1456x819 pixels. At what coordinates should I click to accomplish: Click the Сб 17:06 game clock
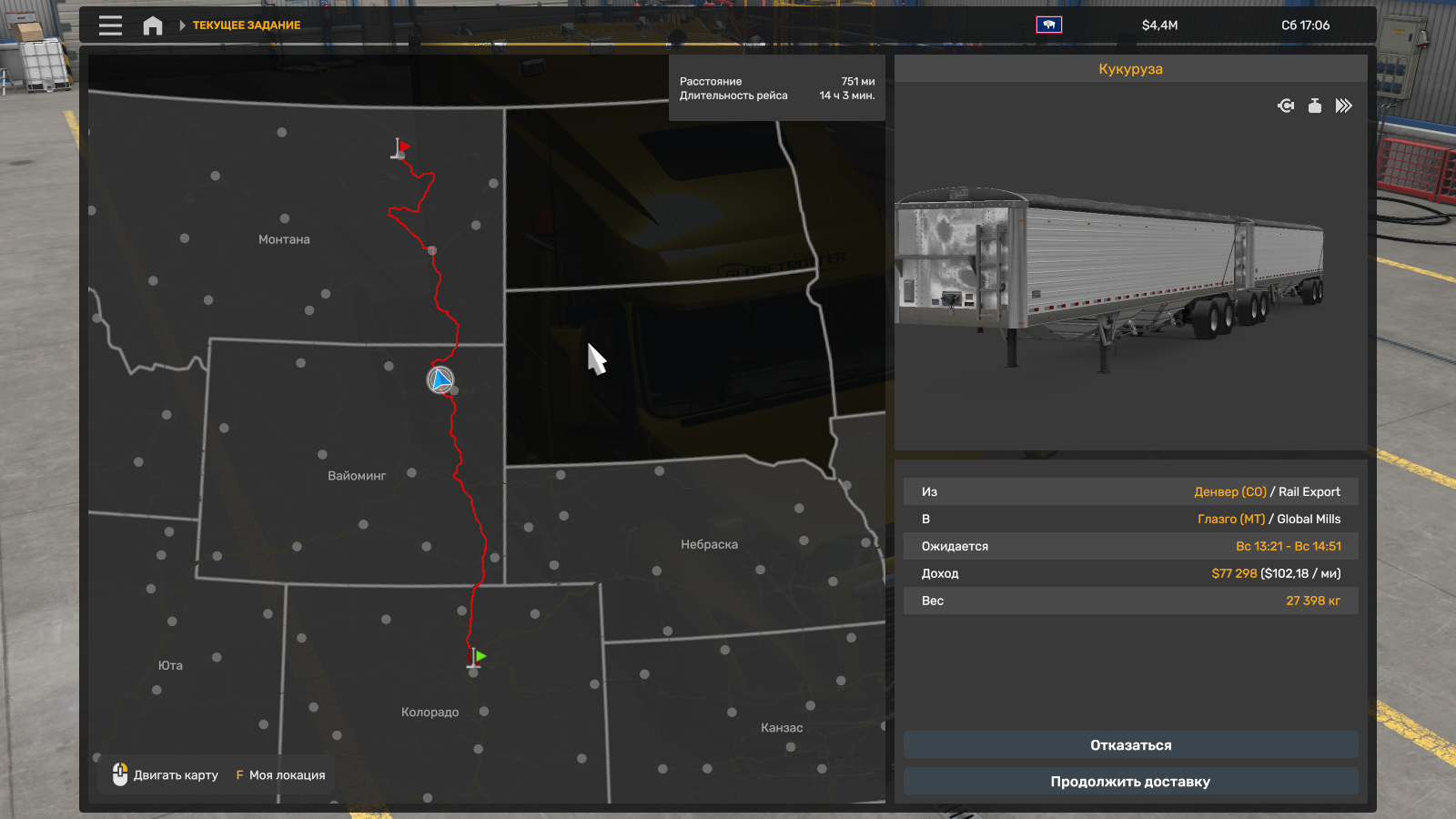pos(1305,25)
